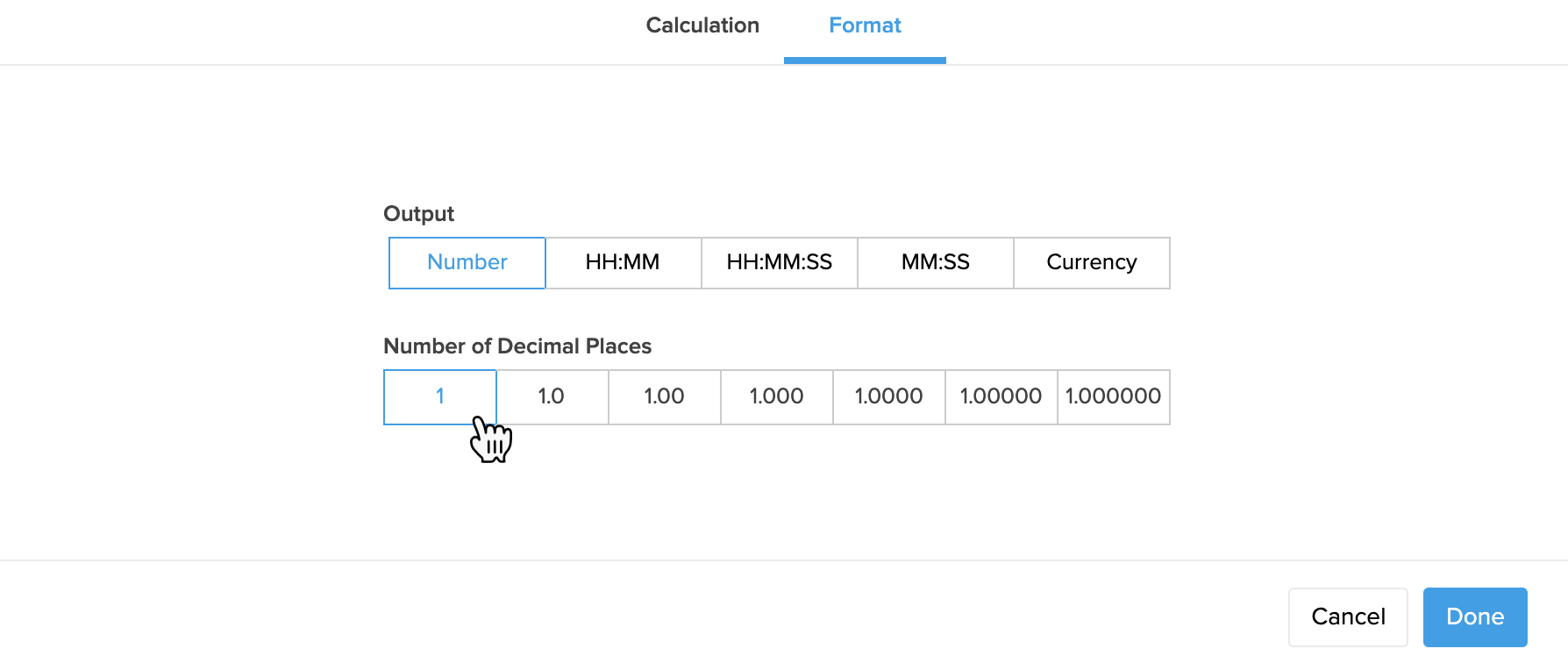
Task: Set decimal places to 1.000000
Action: [1114, 396]
